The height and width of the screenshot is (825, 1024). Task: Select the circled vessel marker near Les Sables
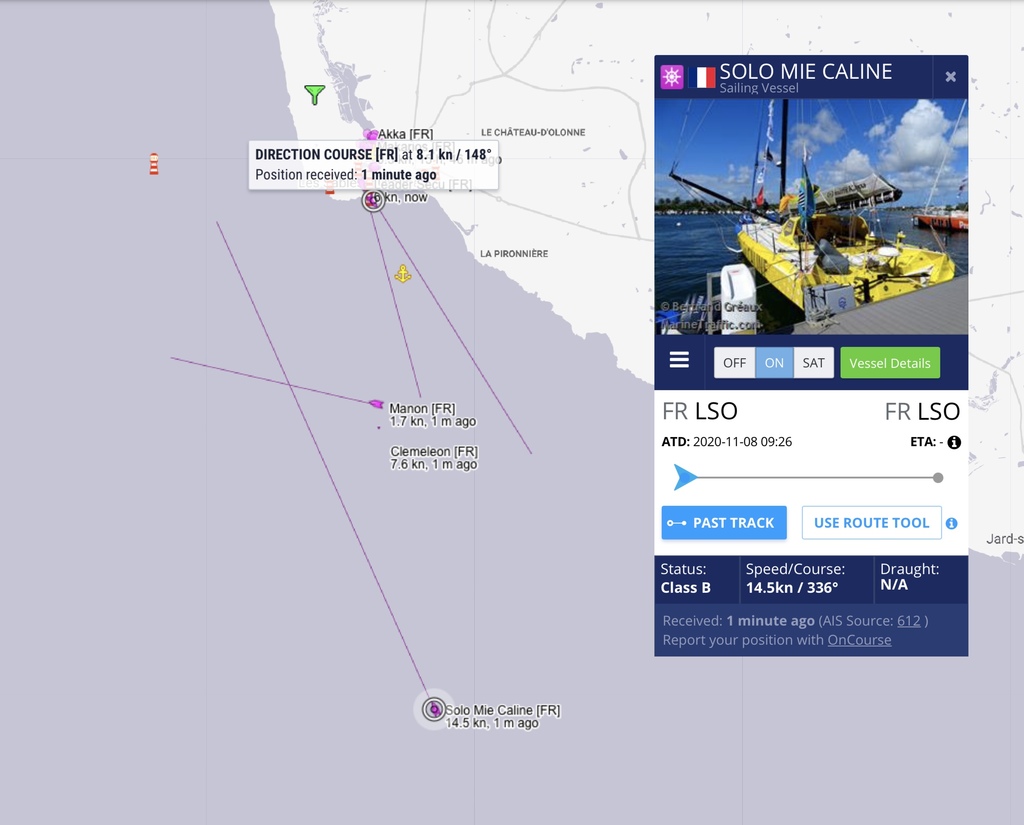(374, 199)
